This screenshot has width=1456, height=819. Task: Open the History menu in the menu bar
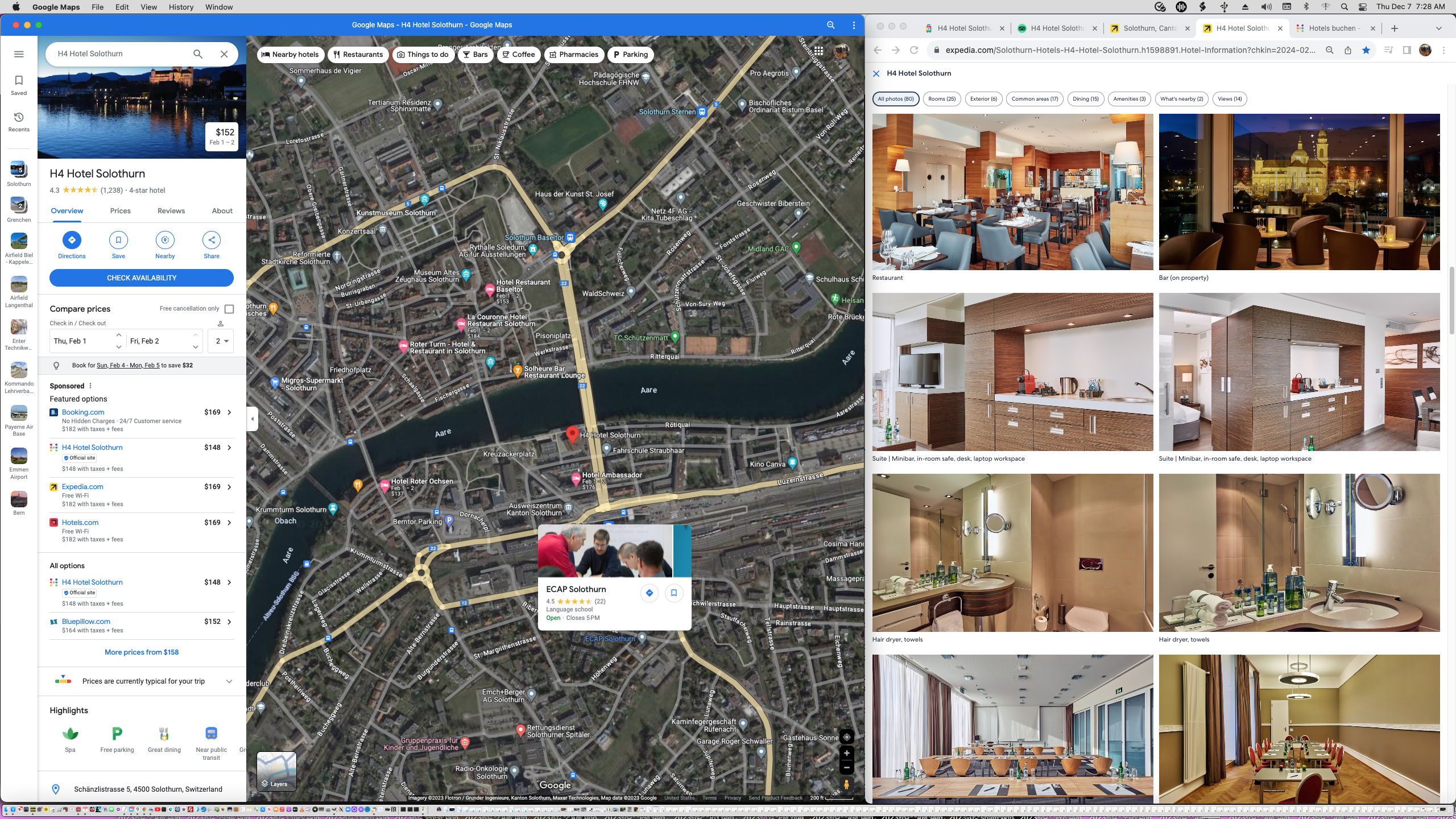coord(181,7)
